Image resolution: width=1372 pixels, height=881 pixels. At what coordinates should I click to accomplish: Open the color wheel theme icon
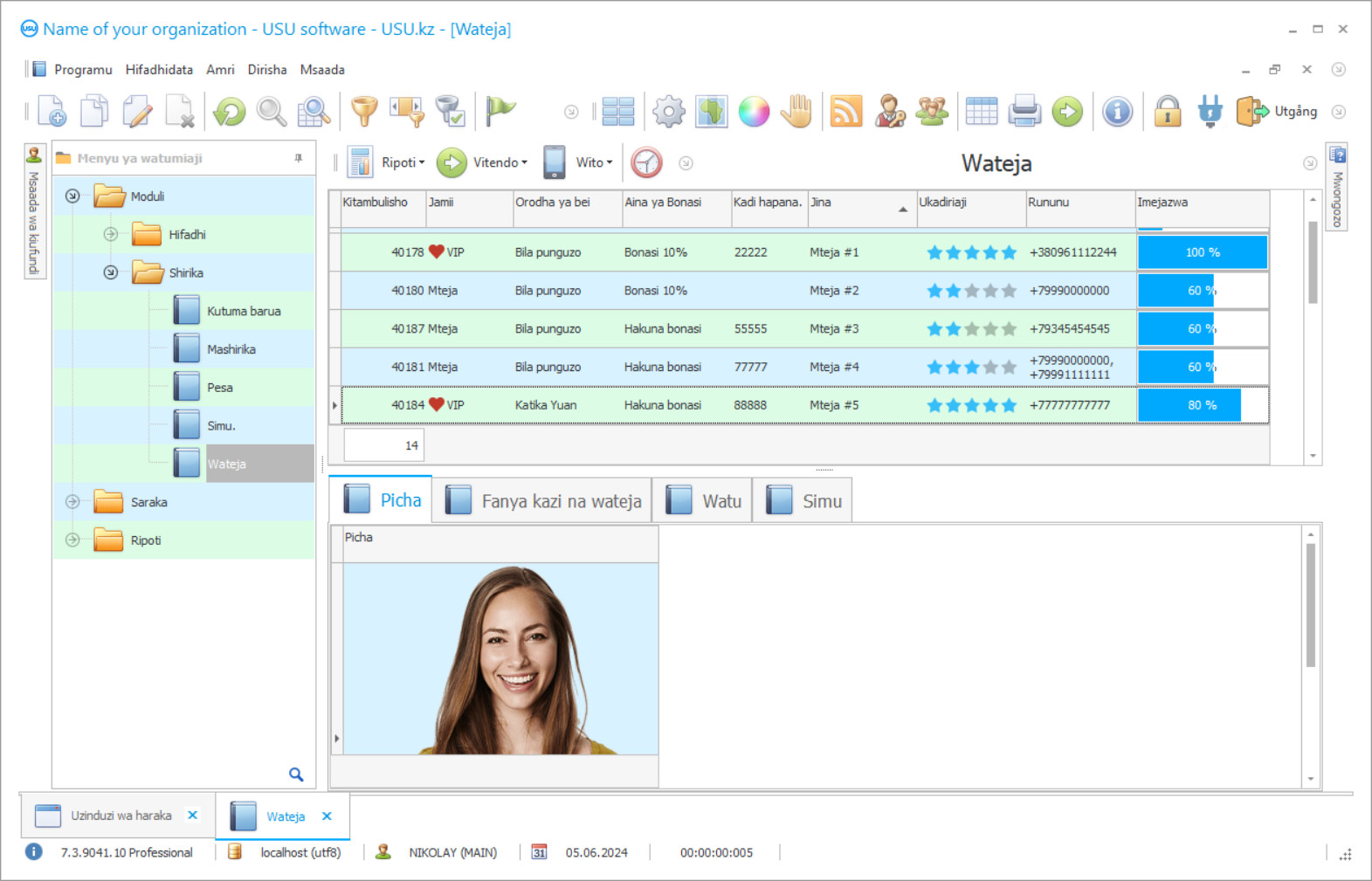tap(754, 112)
